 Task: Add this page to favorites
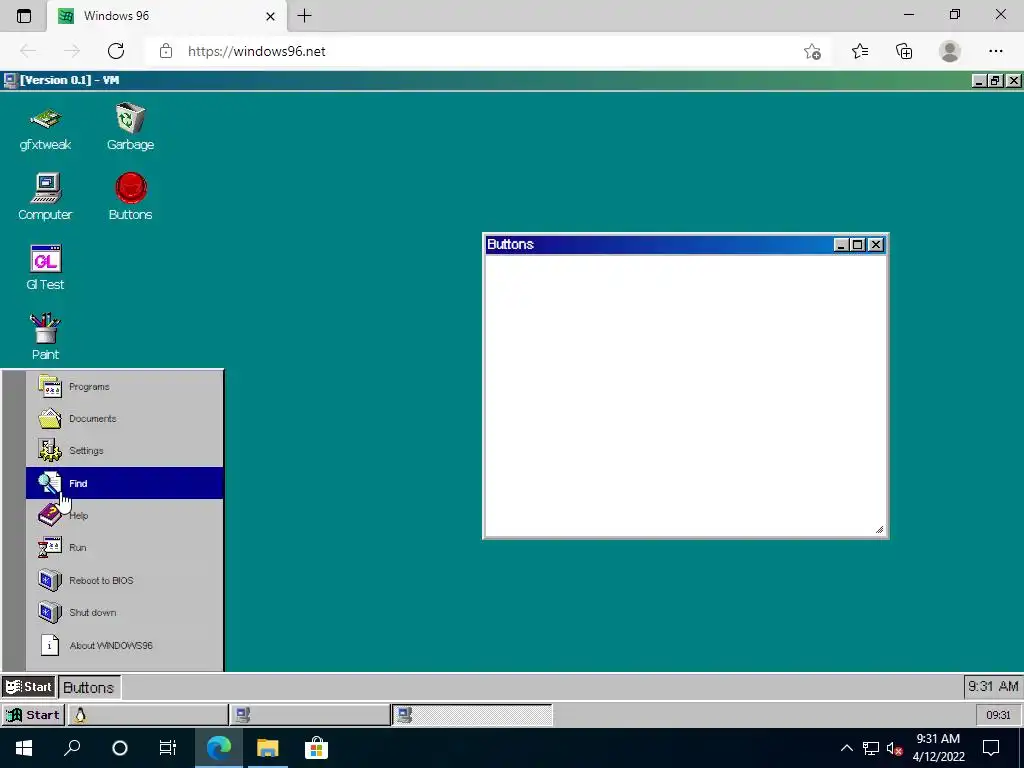[812, 51]
